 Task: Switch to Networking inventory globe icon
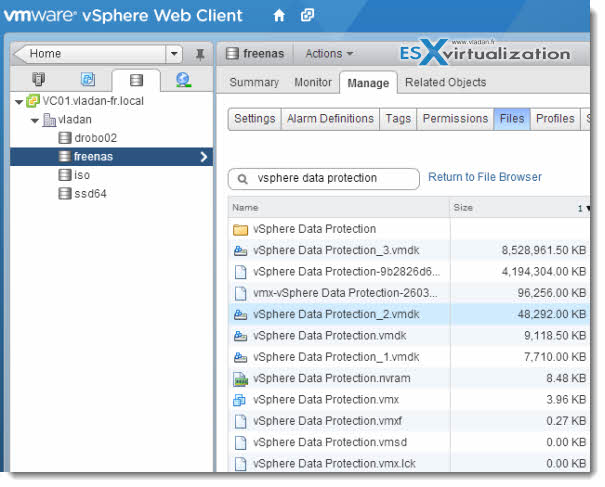pyautogui.click(x=183, y=80)
